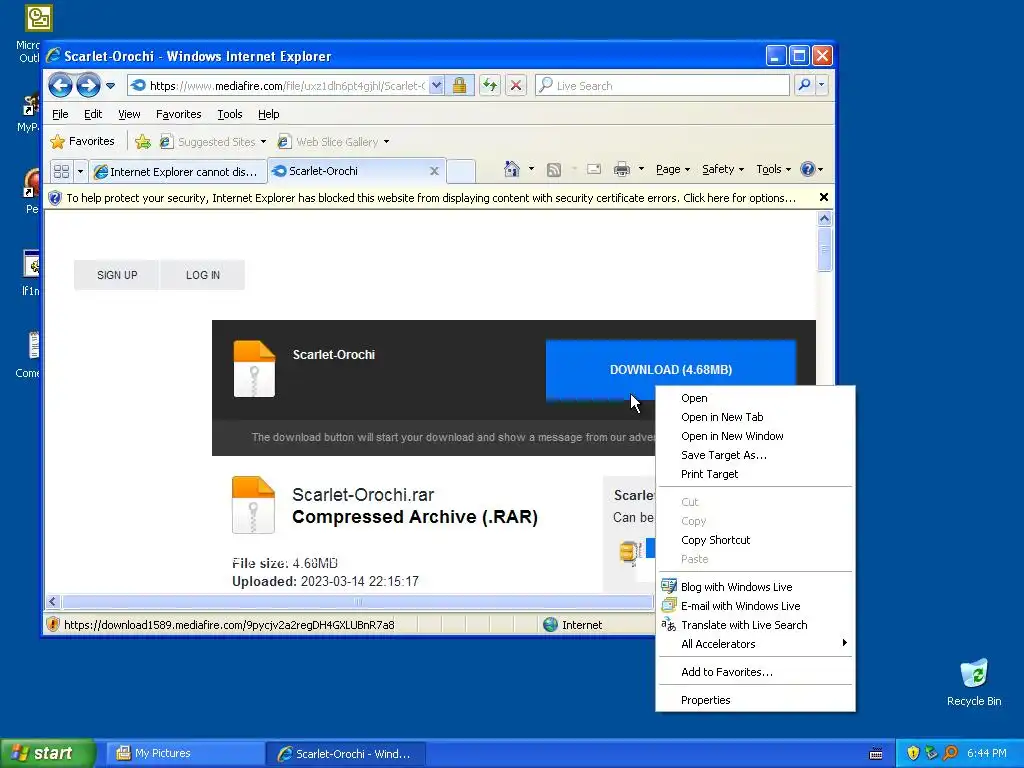Click the Print icon
Screen dimensions: 1024x768
pyautogui.click(x=622, y=170)
